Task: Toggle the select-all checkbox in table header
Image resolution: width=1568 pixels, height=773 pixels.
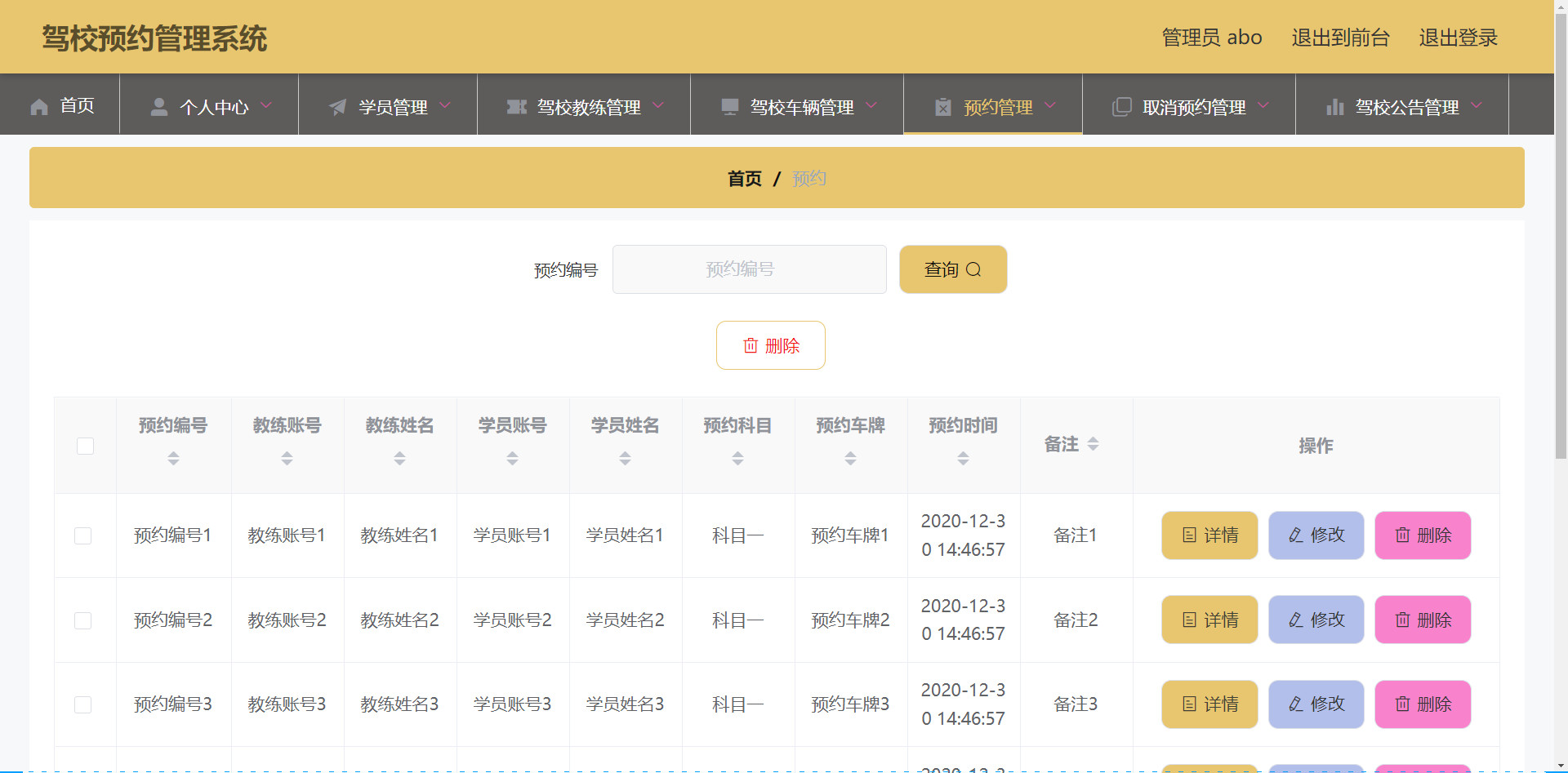Action: point(85,446)
